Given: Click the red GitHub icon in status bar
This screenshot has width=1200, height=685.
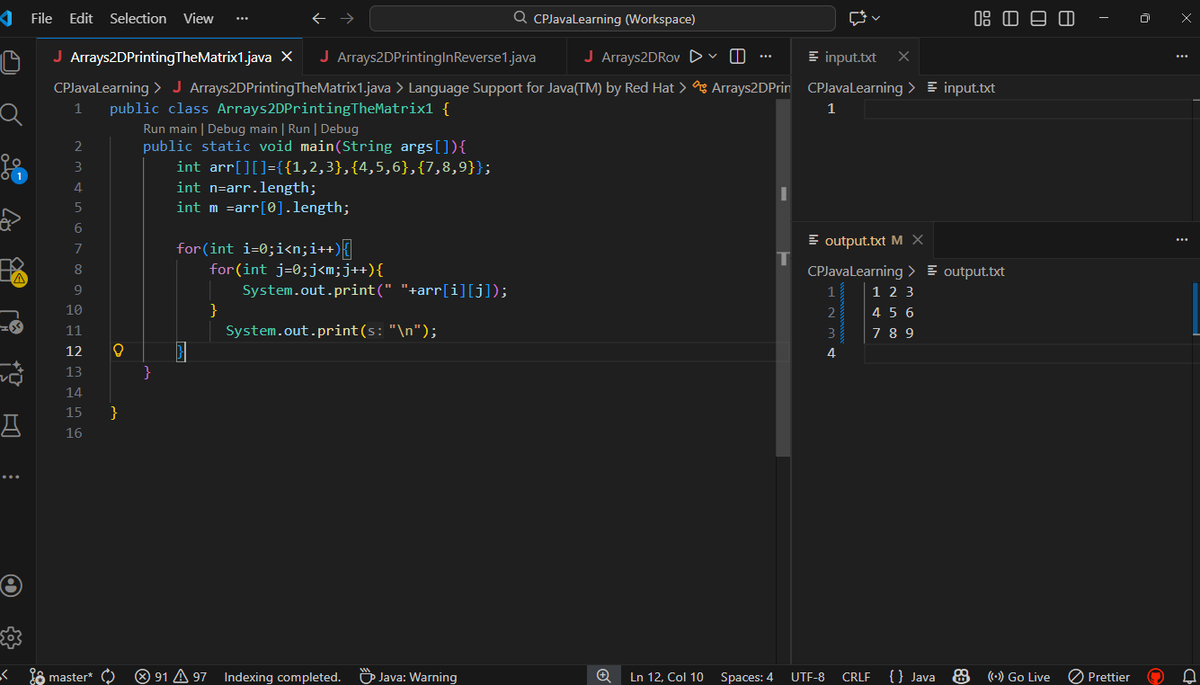Looking at the screenshot, I should pos(1157,677).
